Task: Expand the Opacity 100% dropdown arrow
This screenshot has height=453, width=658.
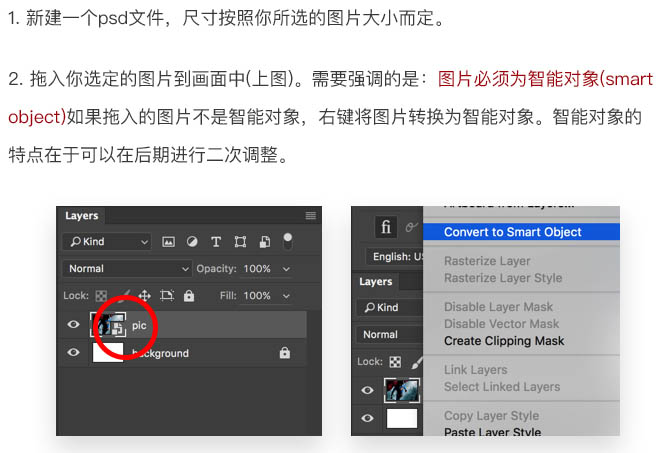Action: 286,269
